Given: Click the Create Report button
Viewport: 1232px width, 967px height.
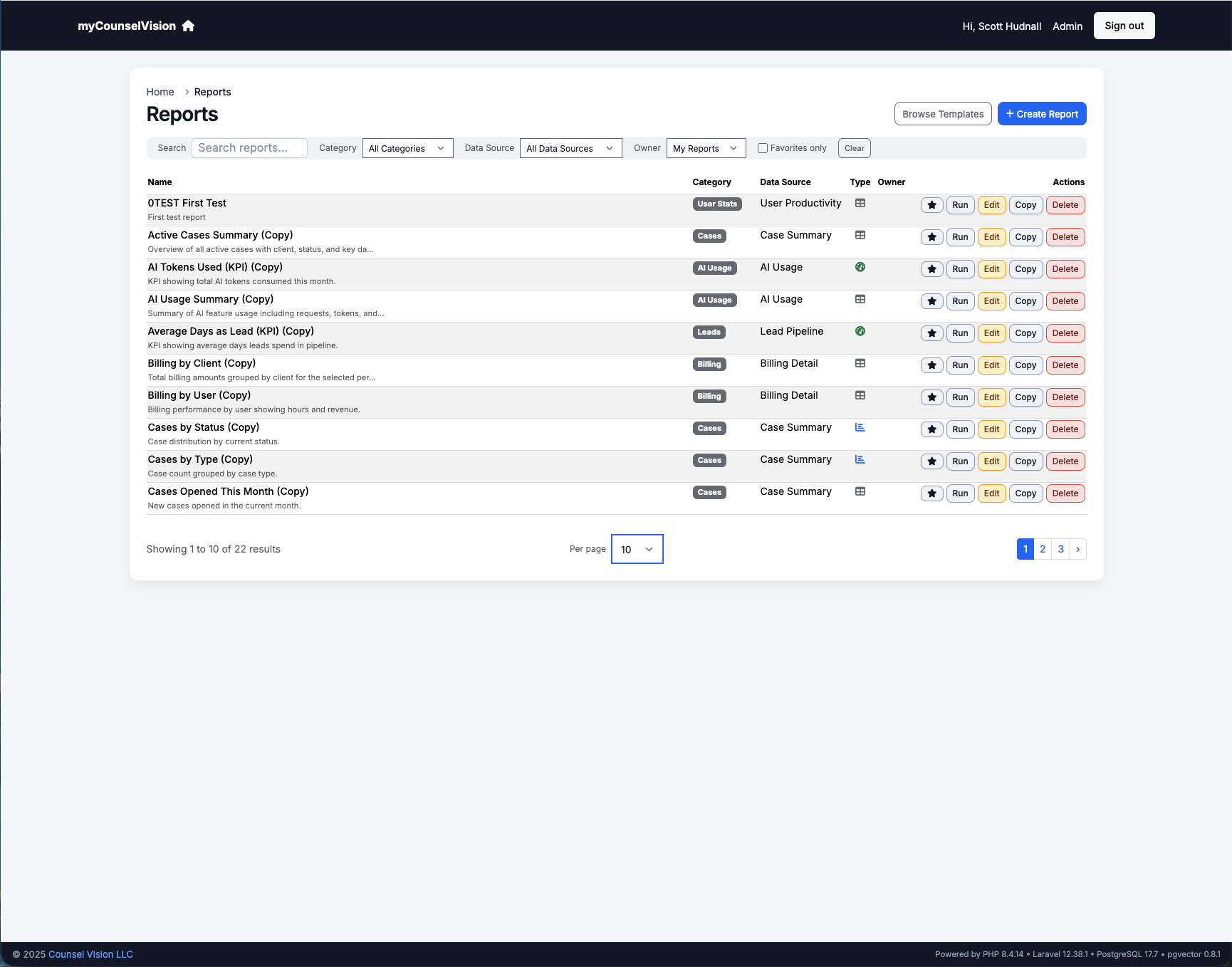Looking at the screenshot, I should [1041, 113].
